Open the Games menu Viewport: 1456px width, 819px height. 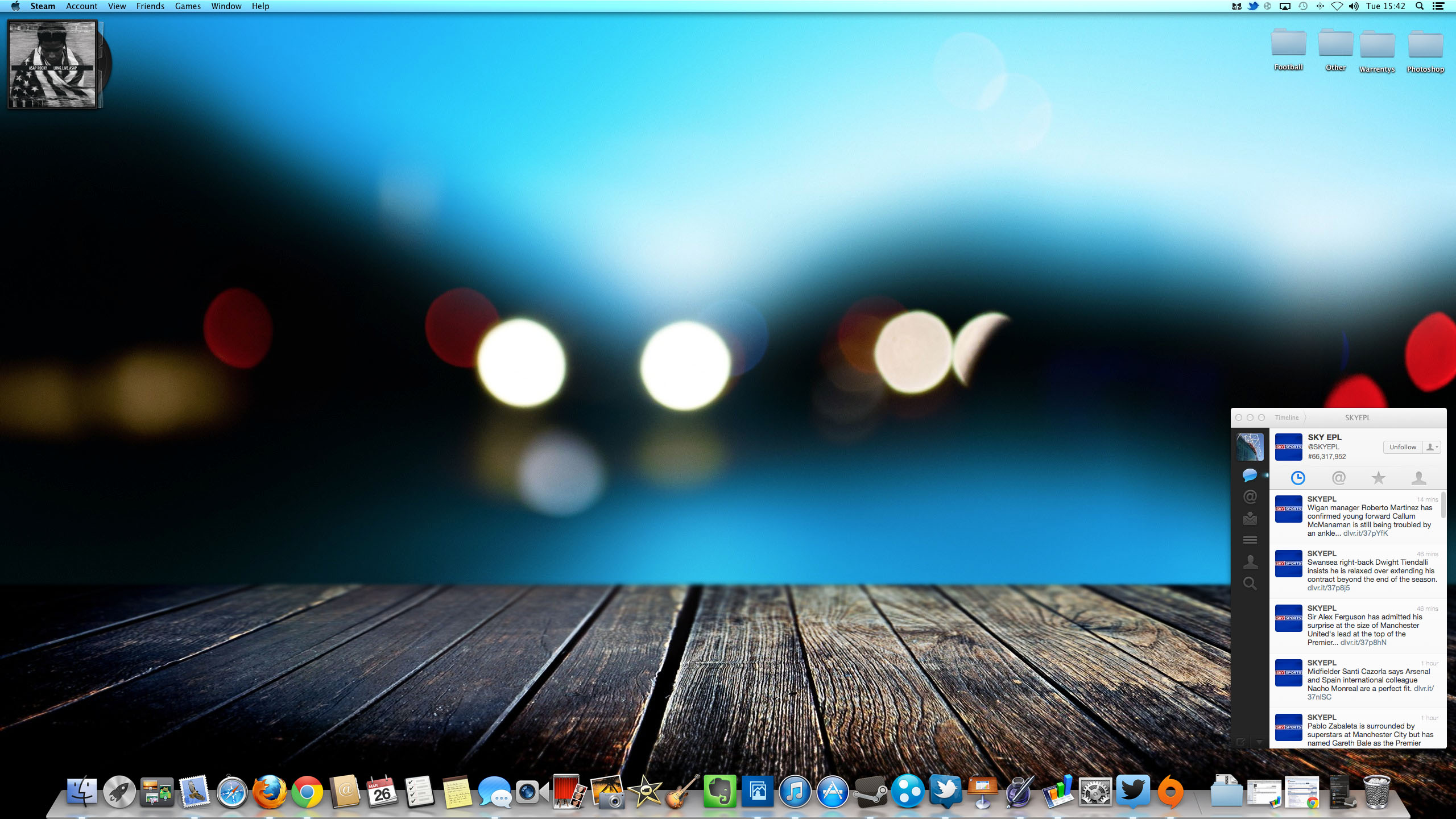(188, 6)
